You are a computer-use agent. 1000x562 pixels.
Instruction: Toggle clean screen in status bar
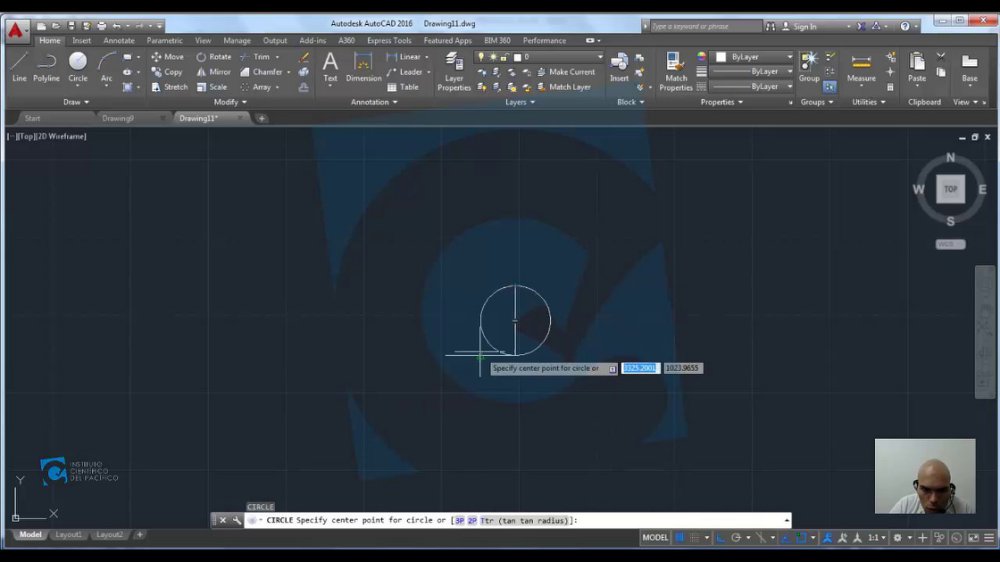(x=973, y=538)
